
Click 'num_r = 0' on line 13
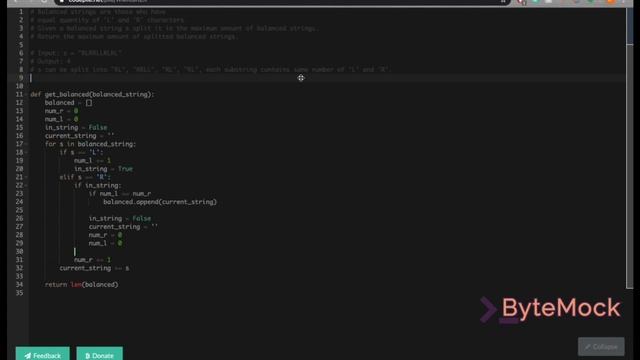point(61,111)
